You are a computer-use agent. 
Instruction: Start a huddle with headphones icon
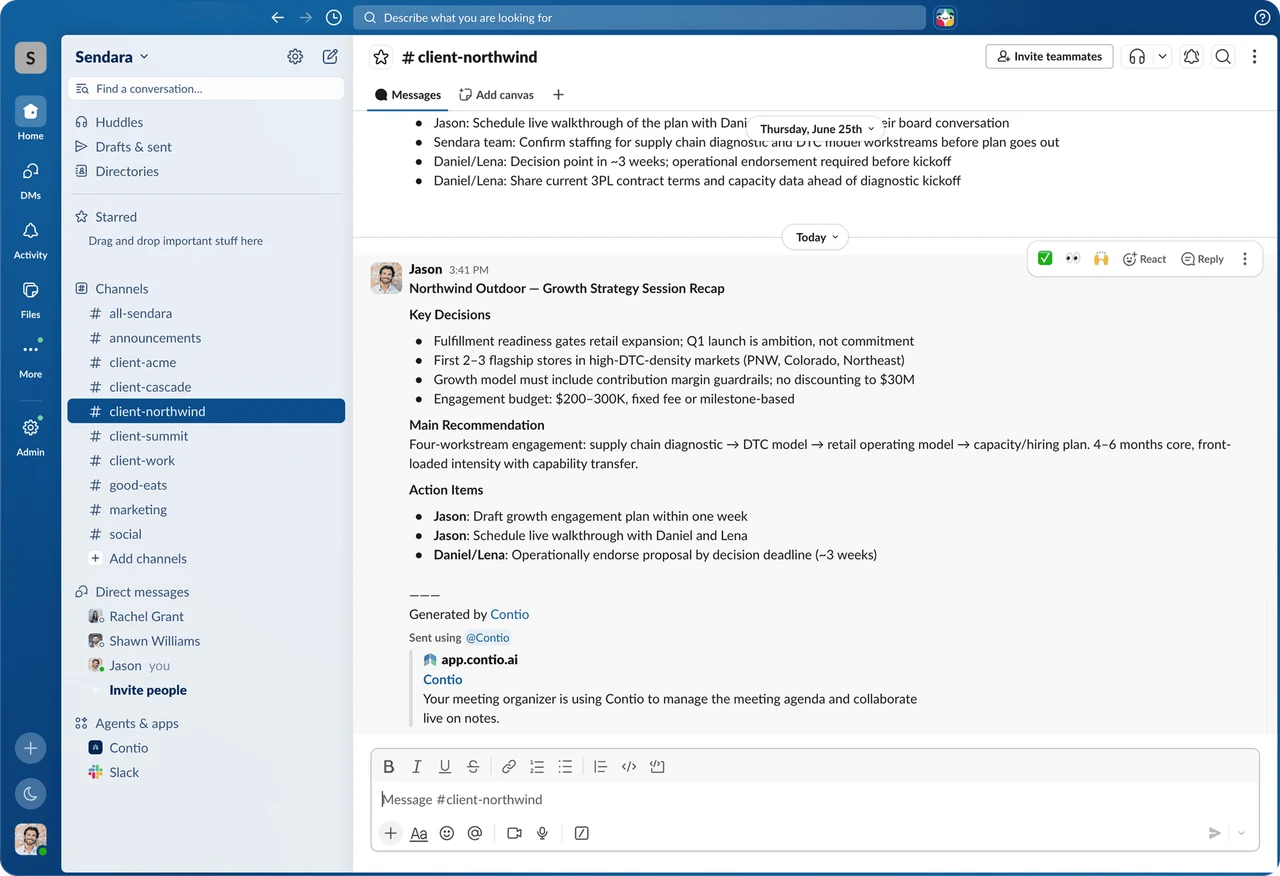pyautogui.click(x=1137, y=57)
